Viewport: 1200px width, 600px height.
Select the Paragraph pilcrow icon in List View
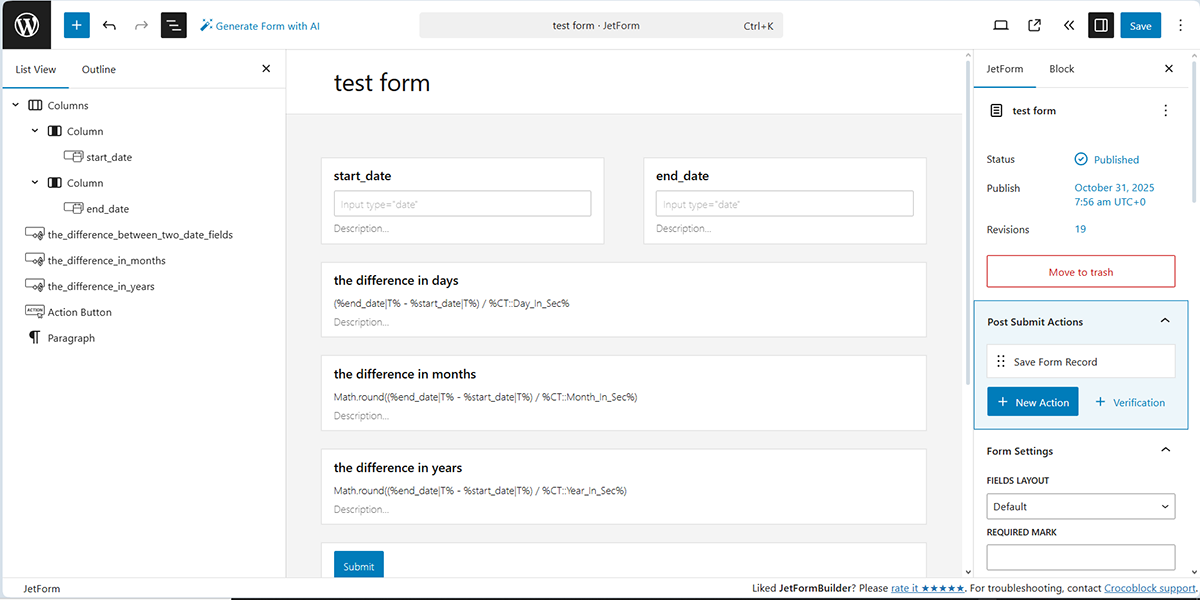(x=35, y=338)
